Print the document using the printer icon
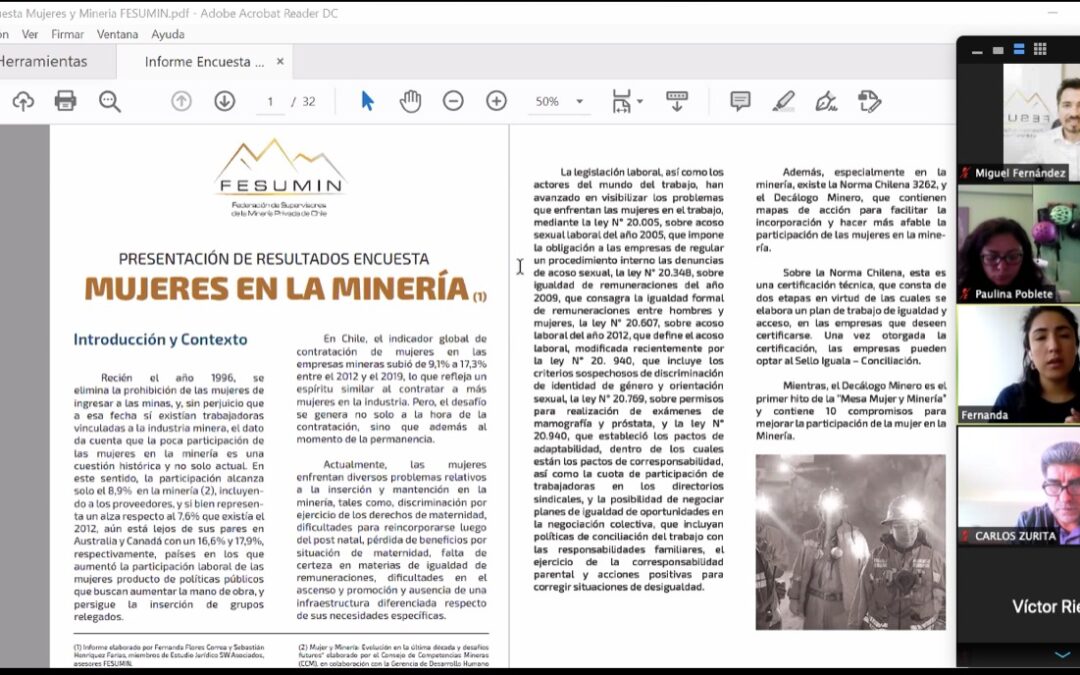This screenshot has height=675, width=1080. 66,101
